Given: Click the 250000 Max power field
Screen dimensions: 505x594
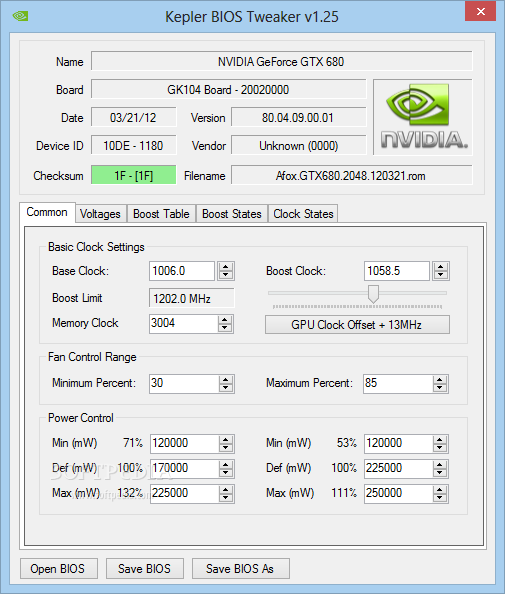Looking at the screenshot, I should click(x=399, y=494).
